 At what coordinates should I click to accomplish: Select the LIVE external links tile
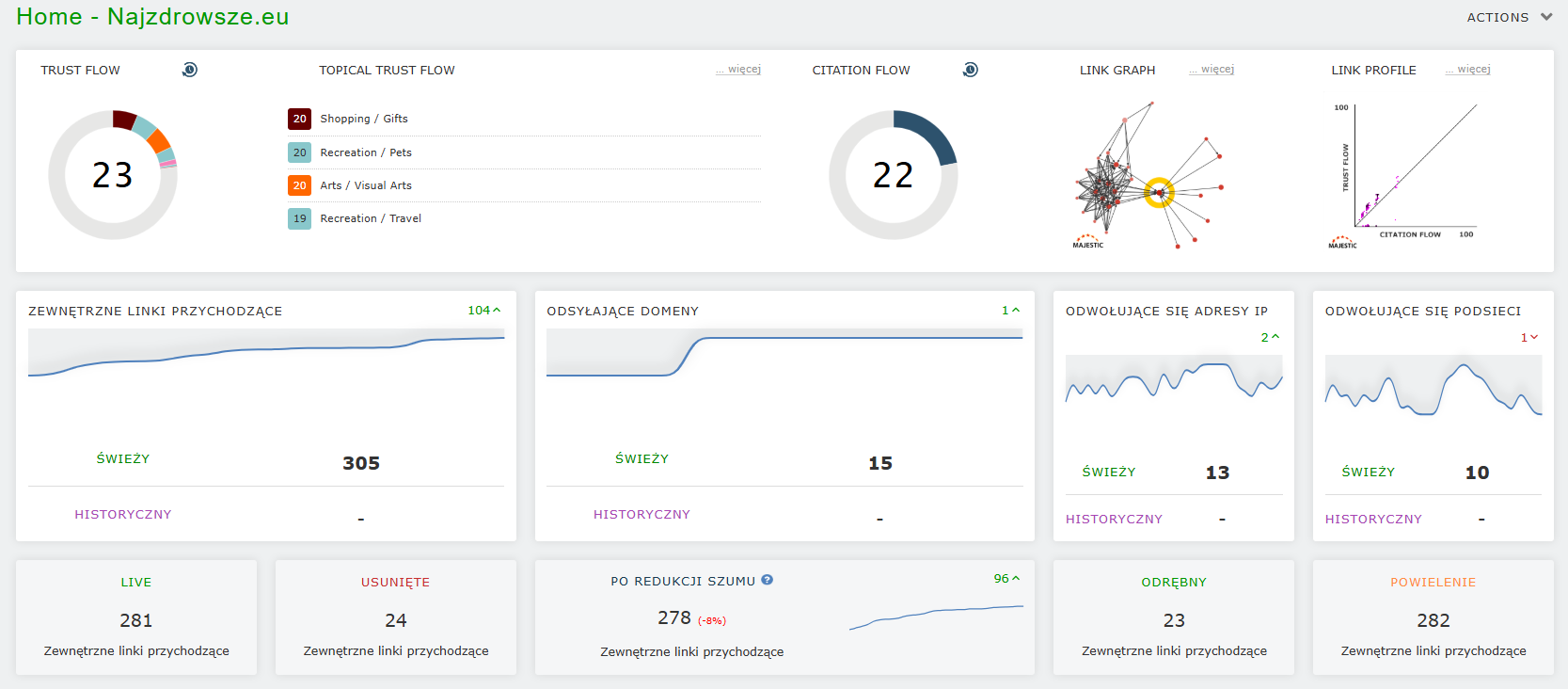(136, 617)
